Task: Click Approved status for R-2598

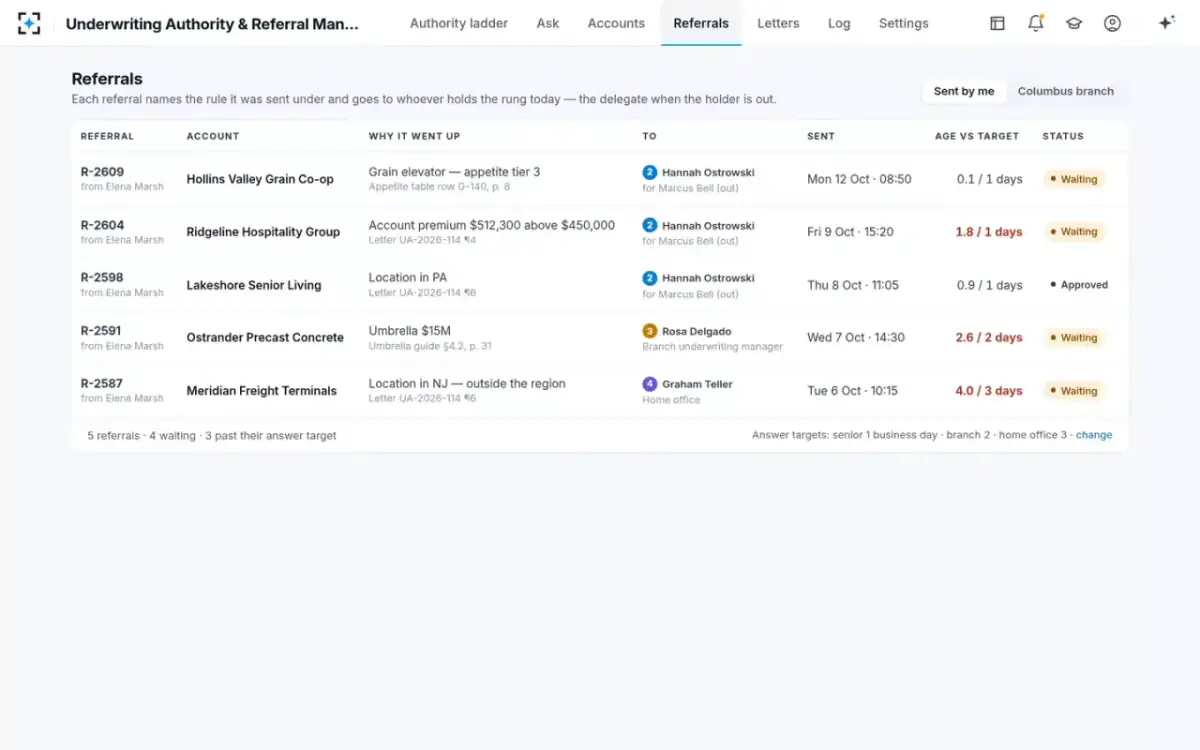Action: click(x=1079, y=285)
